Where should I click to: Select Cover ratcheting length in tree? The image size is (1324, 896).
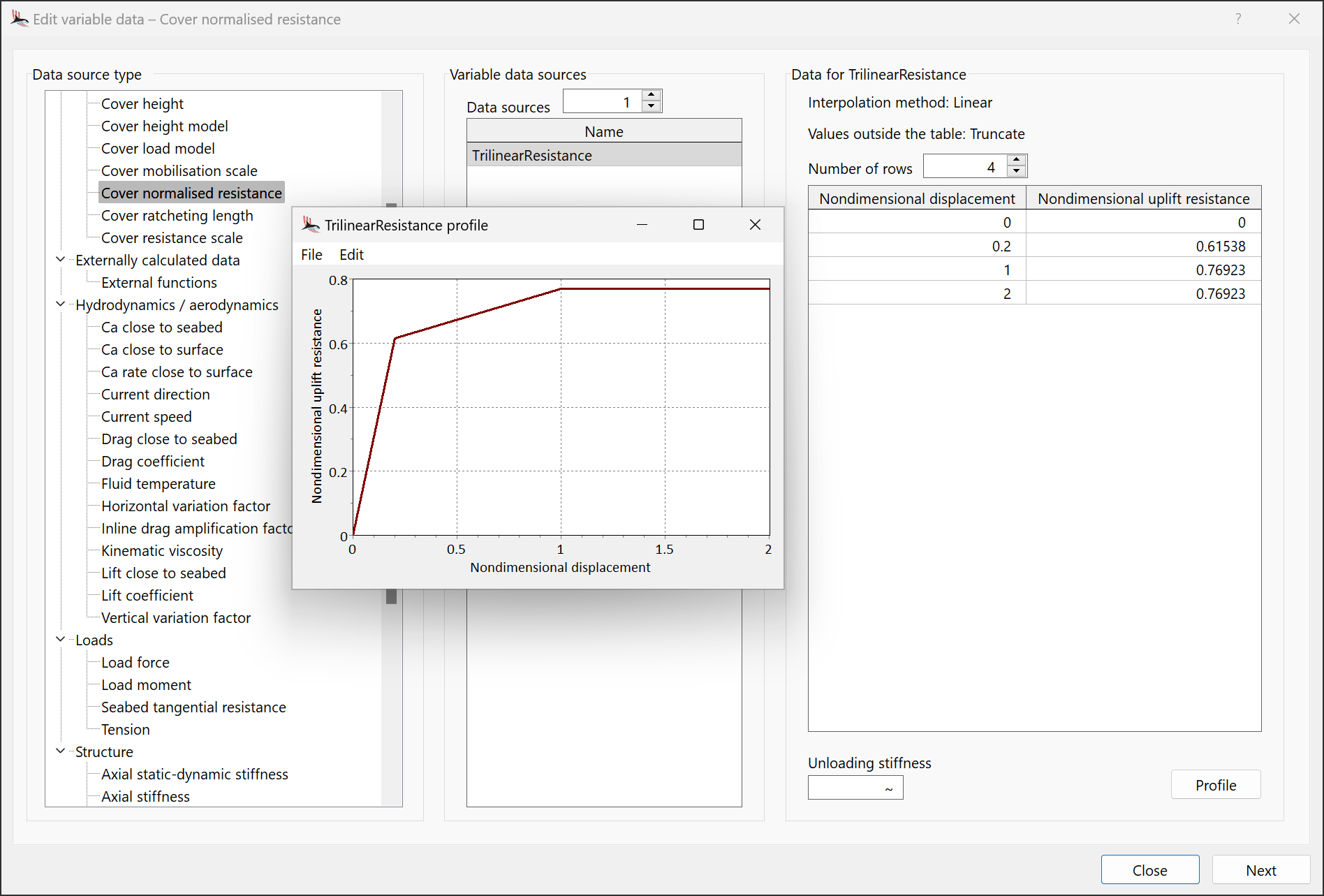177,216
